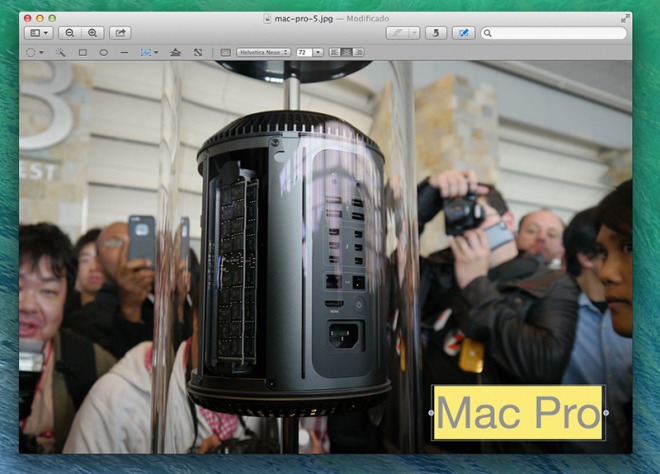Open the sidebar view menu button
This screenshot has height=474, width=660.
[x=39, y=33]
